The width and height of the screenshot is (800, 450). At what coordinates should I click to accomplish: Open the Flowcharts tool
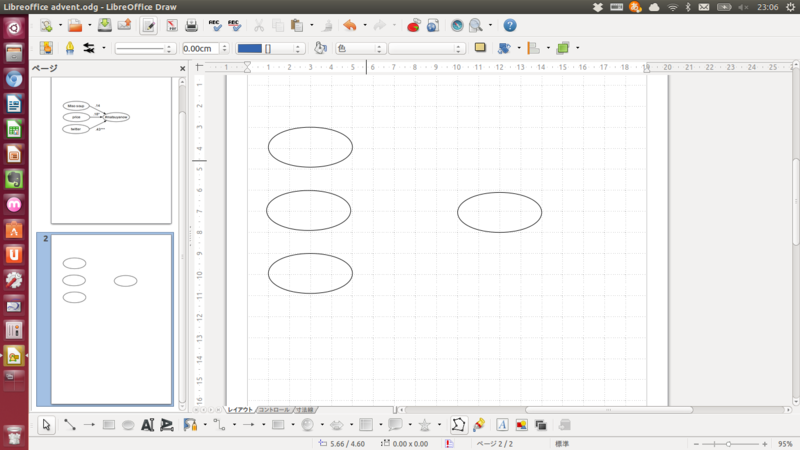[366, 424]
